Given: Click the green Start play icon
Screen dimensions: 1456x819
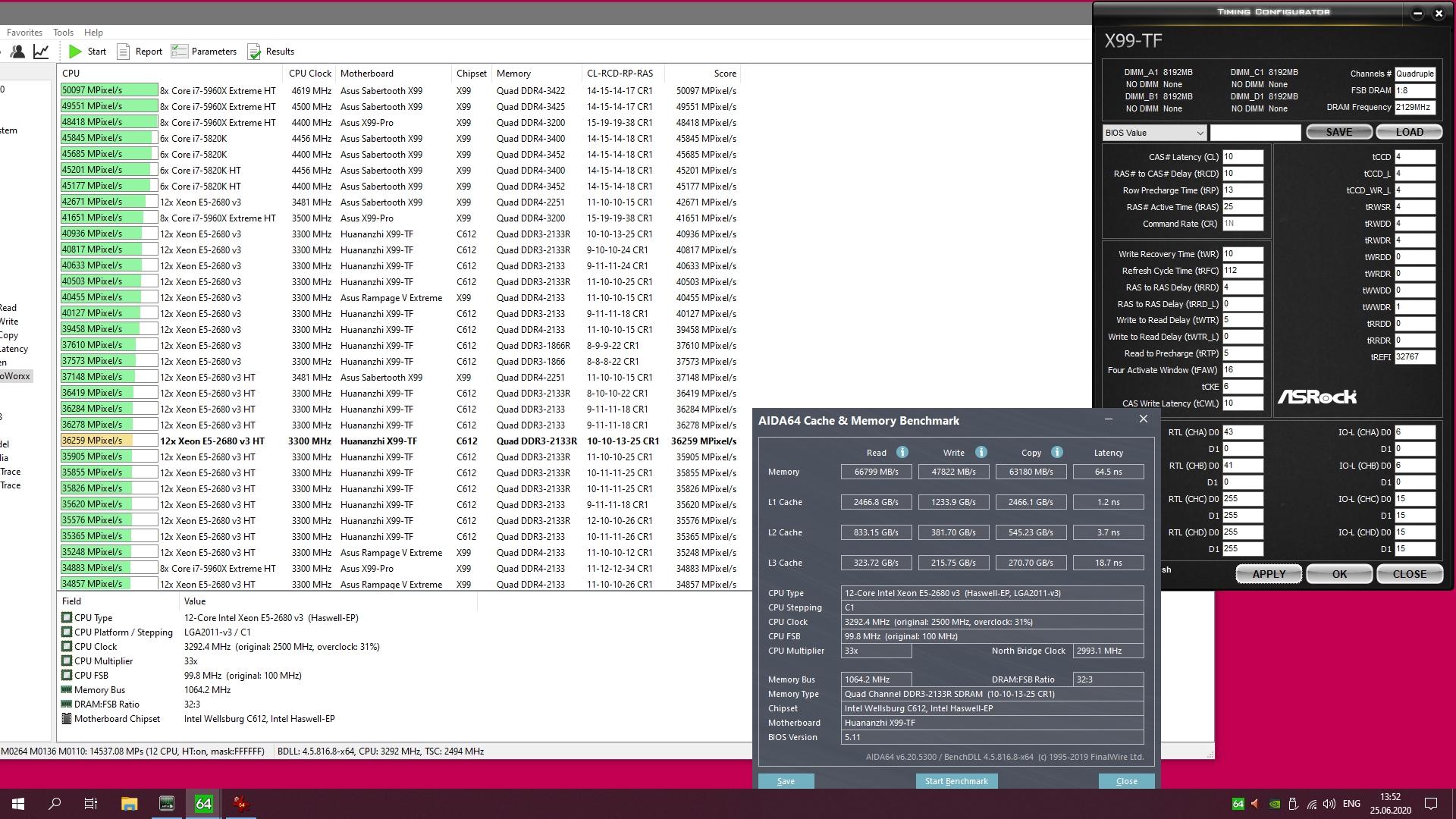Looking at the screenshot, I should point(75,52).
